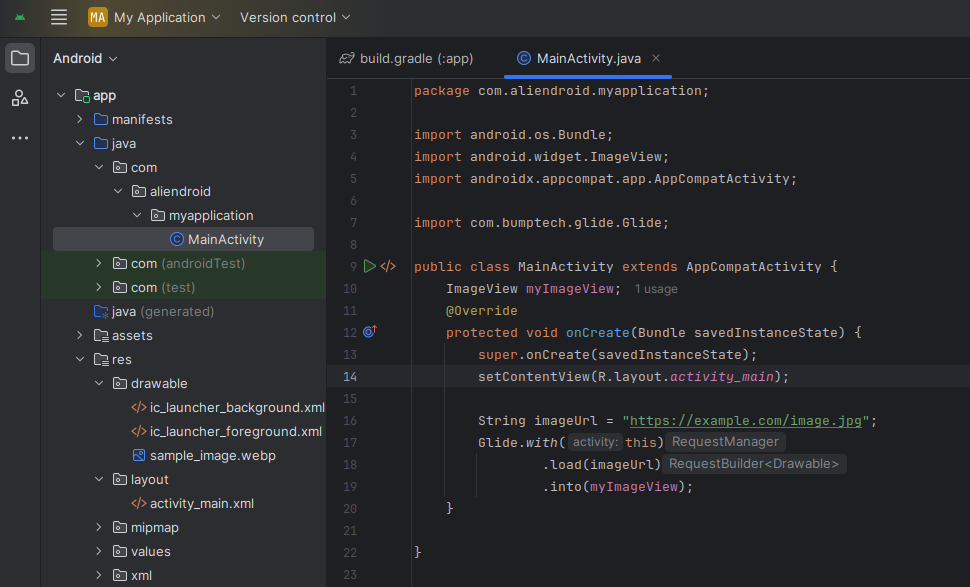Image resolution: width=970 pixels, height=587 pixels.
Task: Click the @Override annotation
Action: [x=481, y=311]
